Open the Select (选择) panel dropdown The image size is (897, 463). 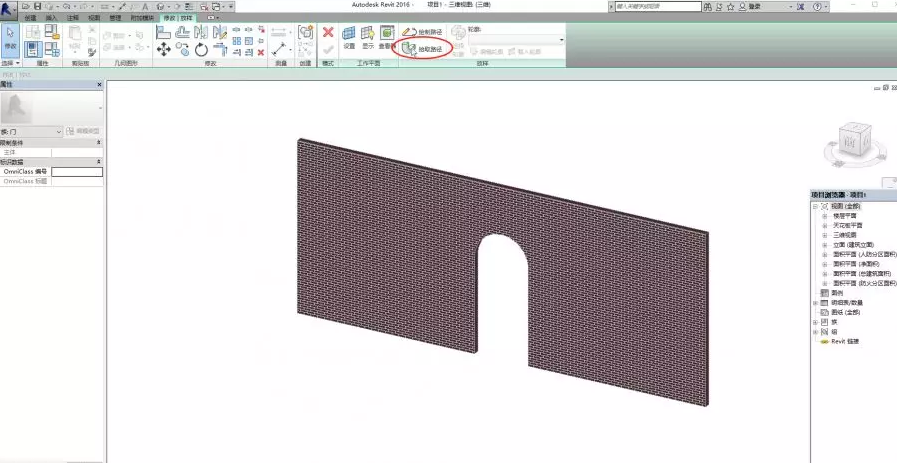tap(10, 63)
